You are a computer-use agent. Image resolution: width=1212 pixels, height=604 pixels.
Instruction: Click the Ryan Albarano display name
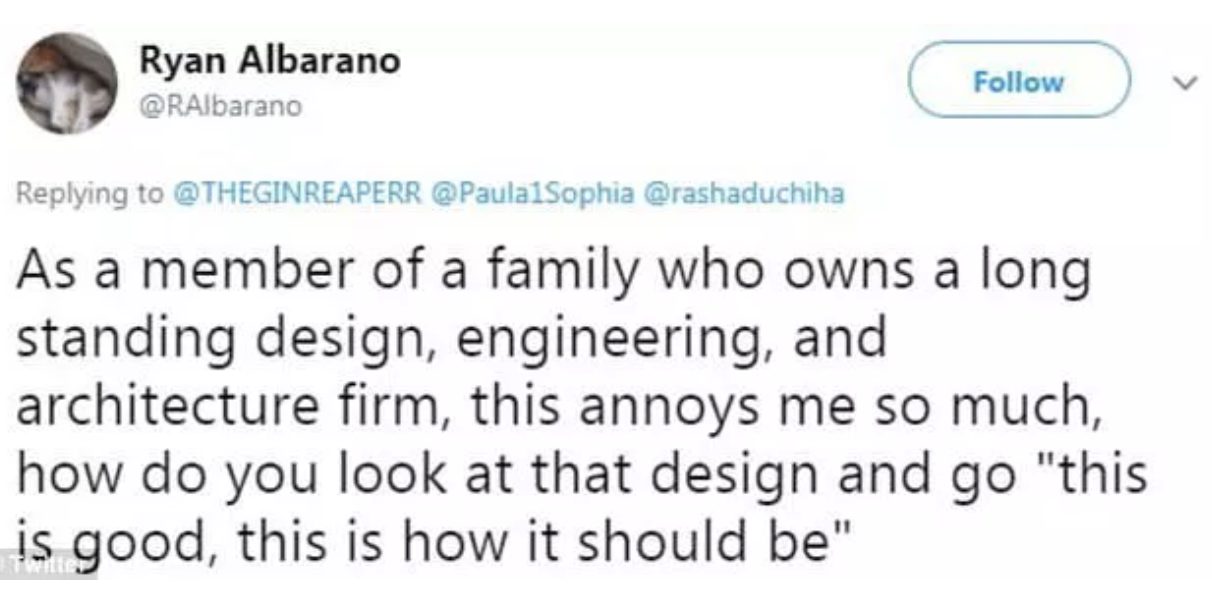(x=269, y=62)
